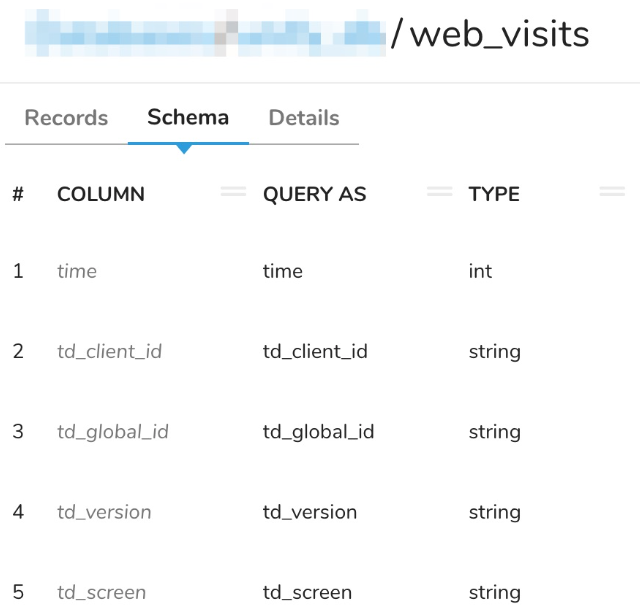
Task: Edit the td_screen QUERY AS alias
Action: (307, 592)
